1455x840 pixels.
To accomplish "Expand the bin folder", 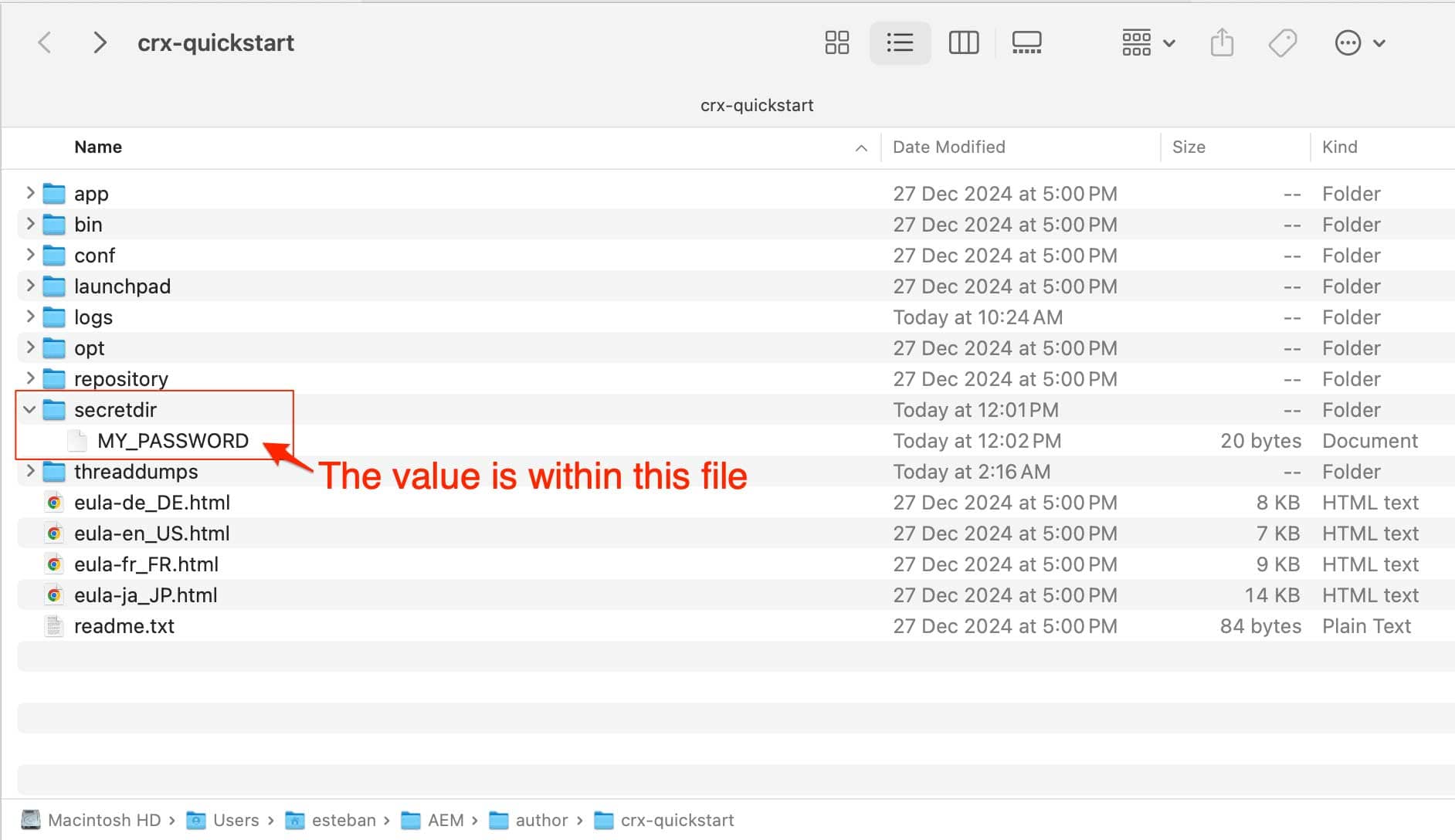I will tap(30, 224).
